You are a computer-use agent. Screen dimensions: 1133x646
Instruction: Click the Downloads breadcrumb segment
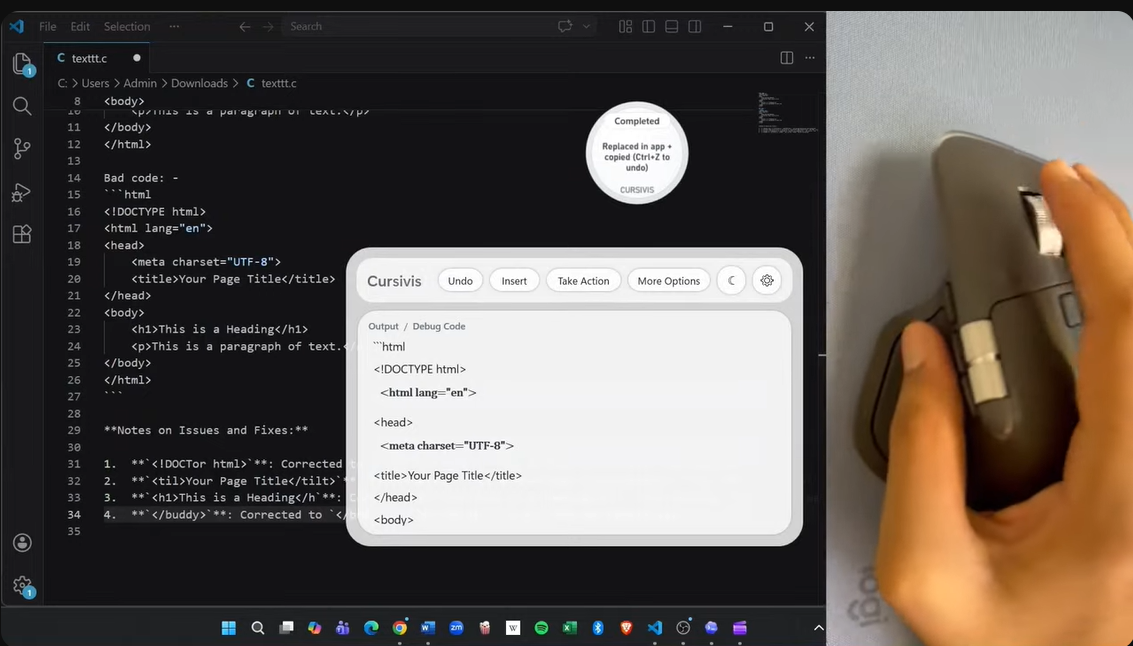tap(199, 83)
